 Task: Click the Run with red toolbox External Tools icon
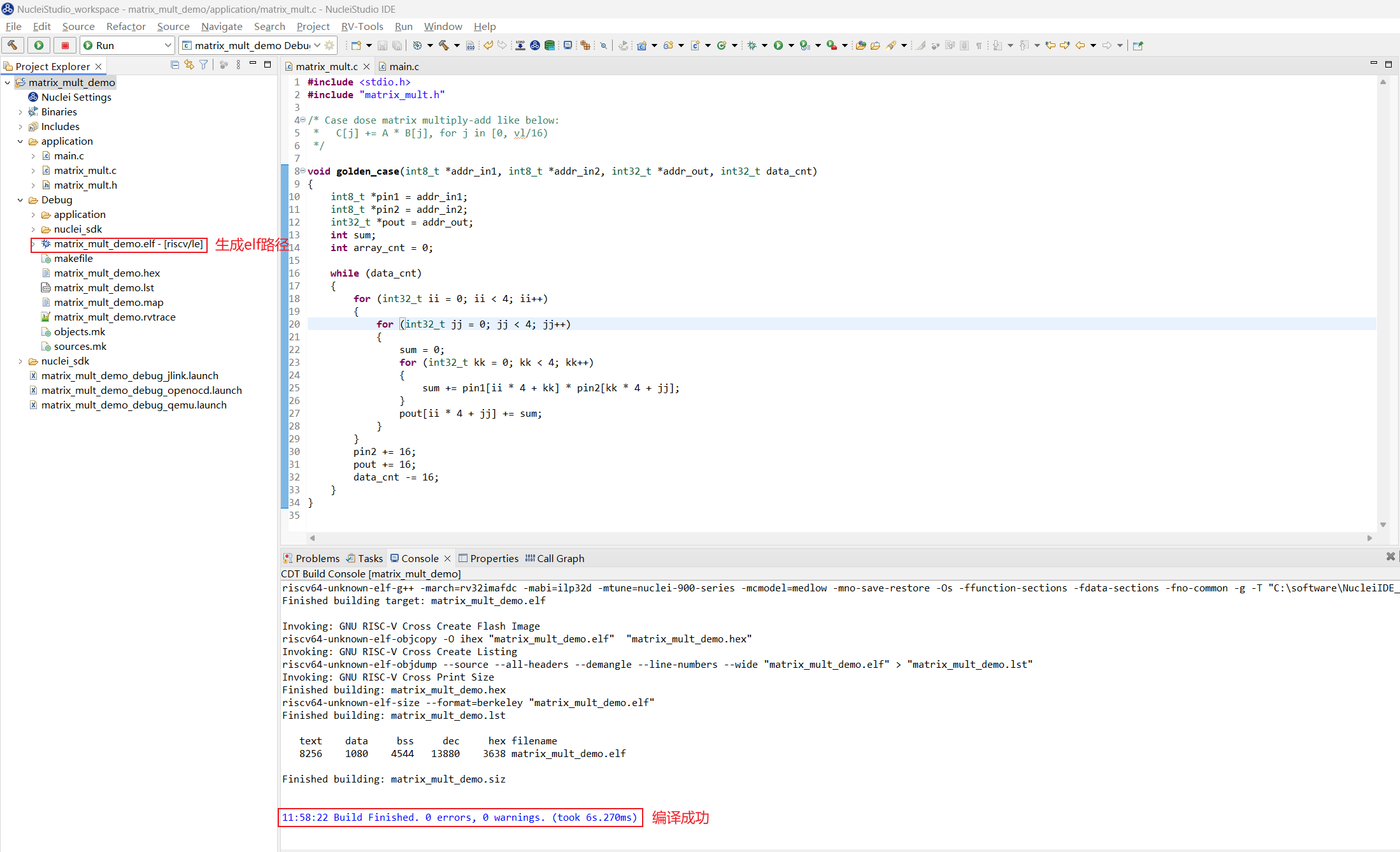(832, 45)
